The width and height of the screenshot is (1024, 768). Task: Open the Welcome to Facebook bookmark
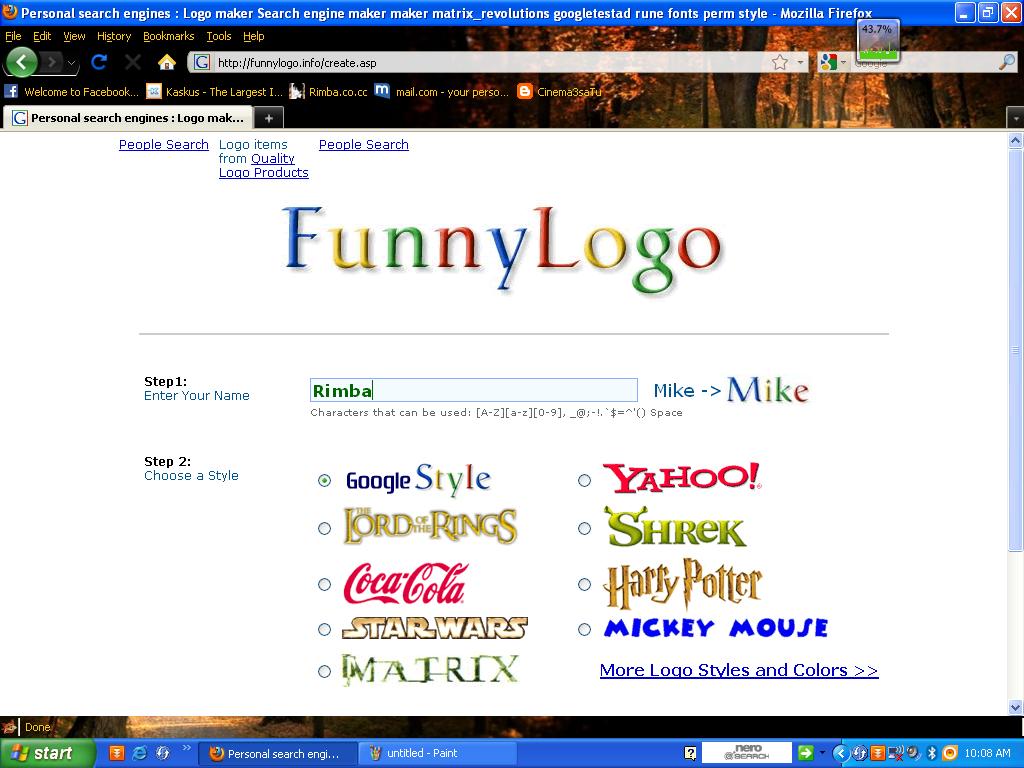pyautogui.click(x=72, y=91)
